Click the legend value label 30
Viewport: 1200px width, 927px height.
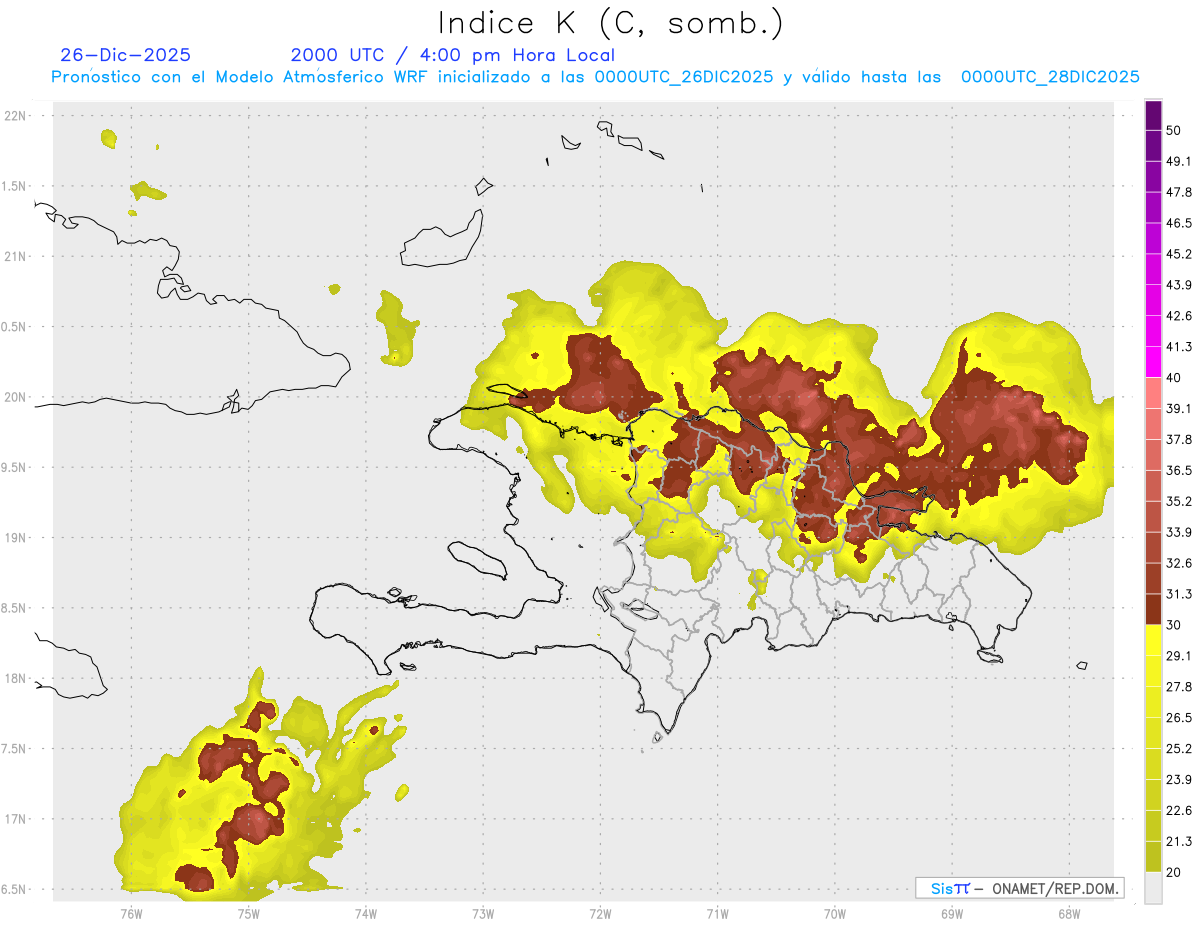[x=1175, y=625]
